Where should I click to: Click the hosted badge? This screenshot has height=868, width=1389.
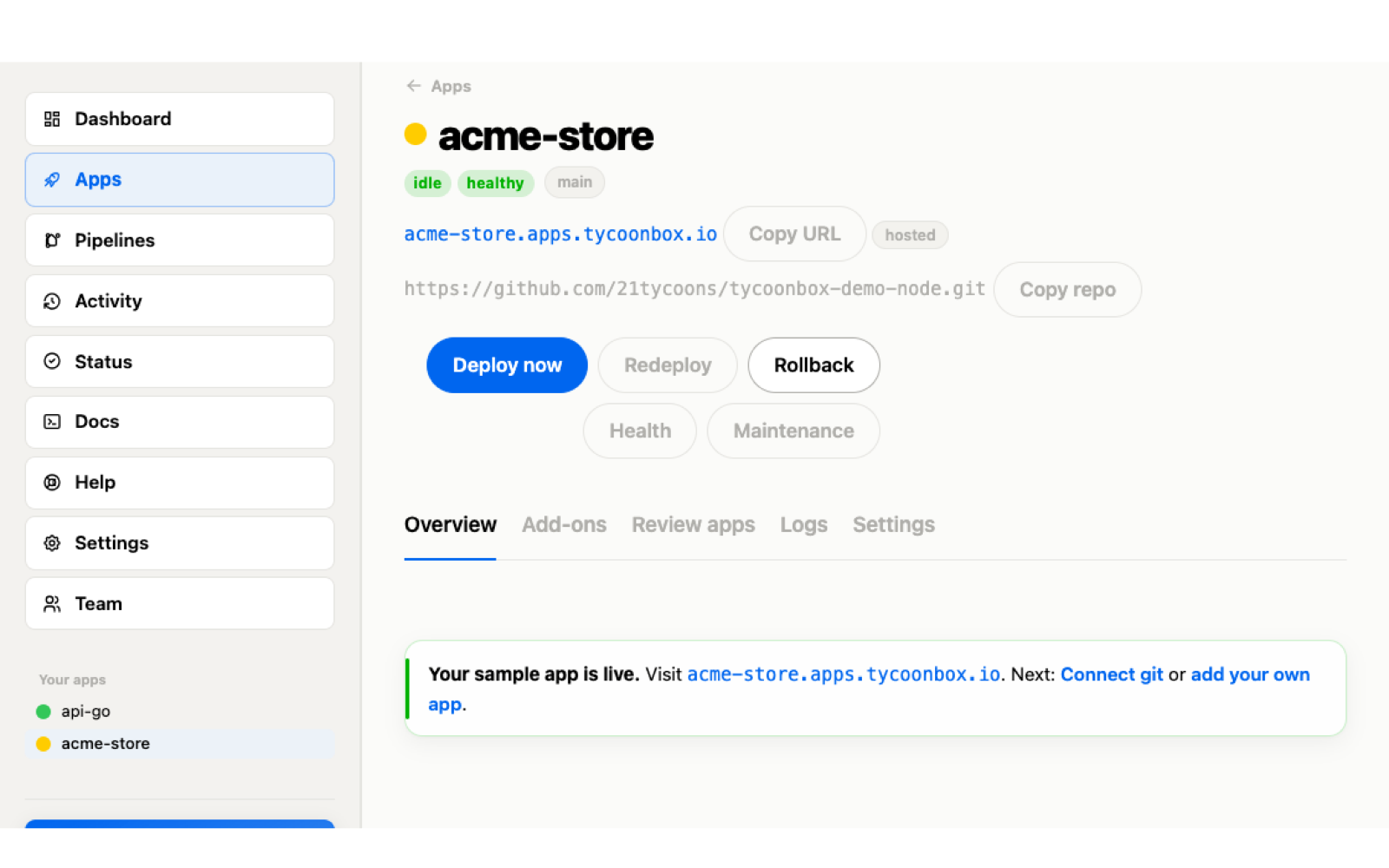(910, 235)
